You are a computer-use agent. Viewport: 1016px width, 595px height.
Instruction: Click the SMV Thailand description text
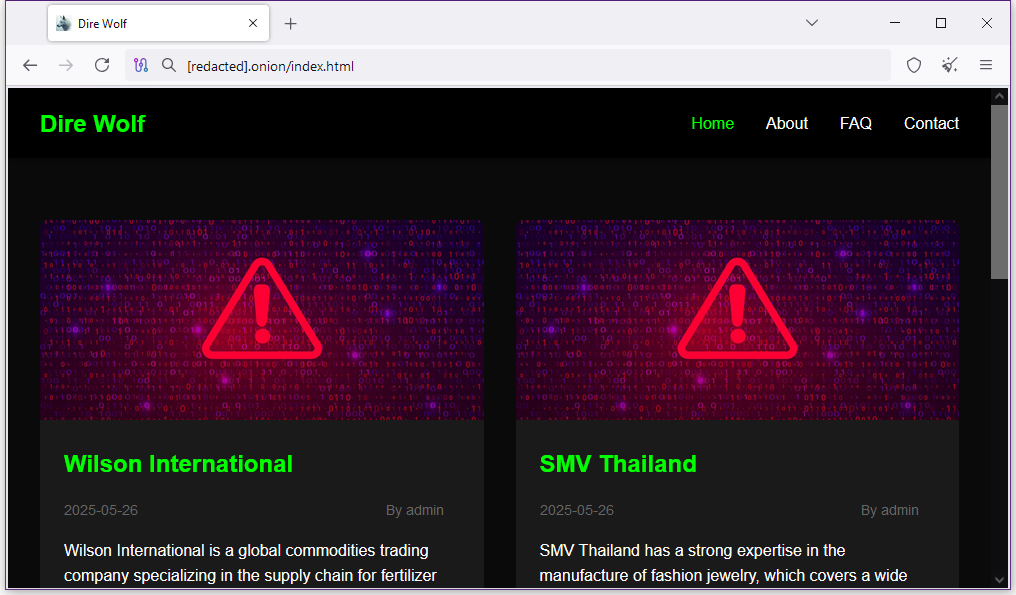click(723, 563)
